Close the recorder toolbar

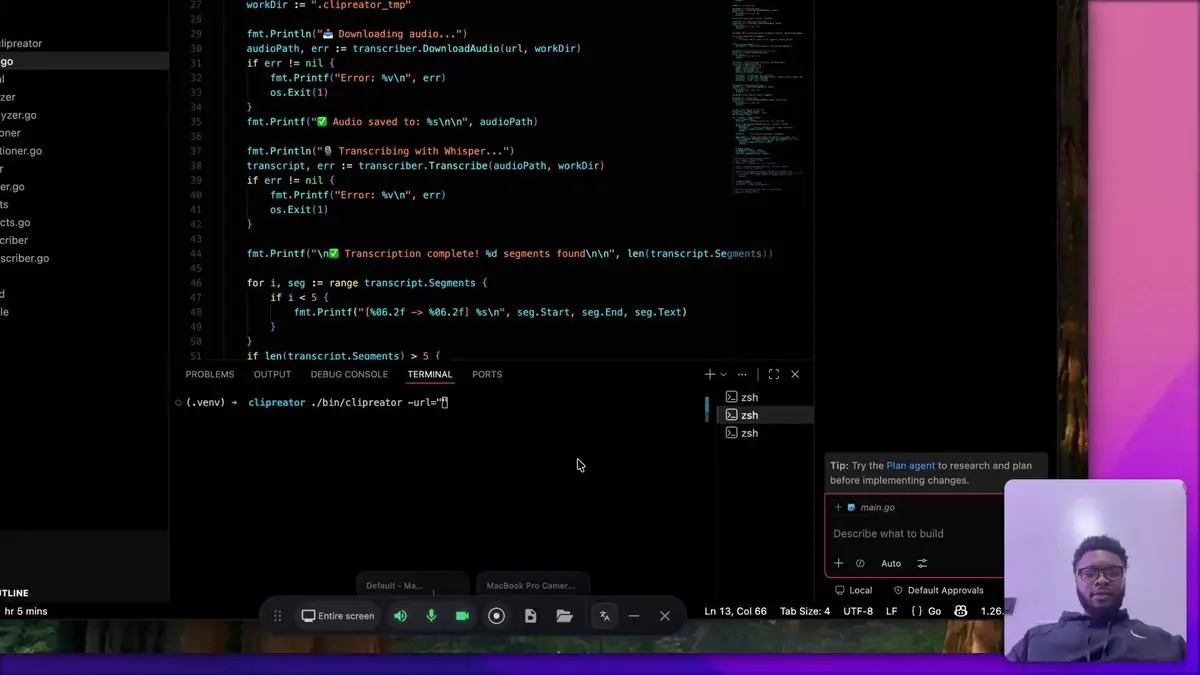pos(665,616)
